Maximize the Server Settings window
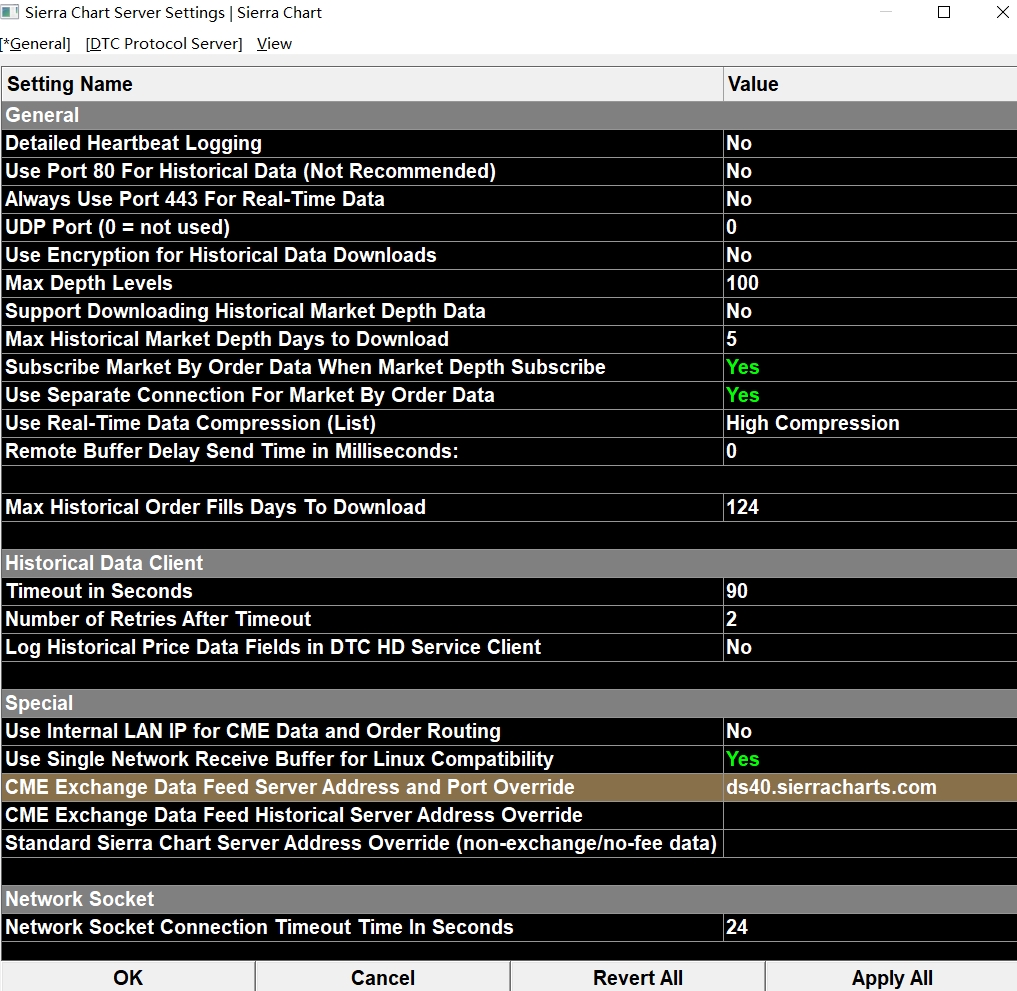Screen dimensions: 1017x991 944,12
